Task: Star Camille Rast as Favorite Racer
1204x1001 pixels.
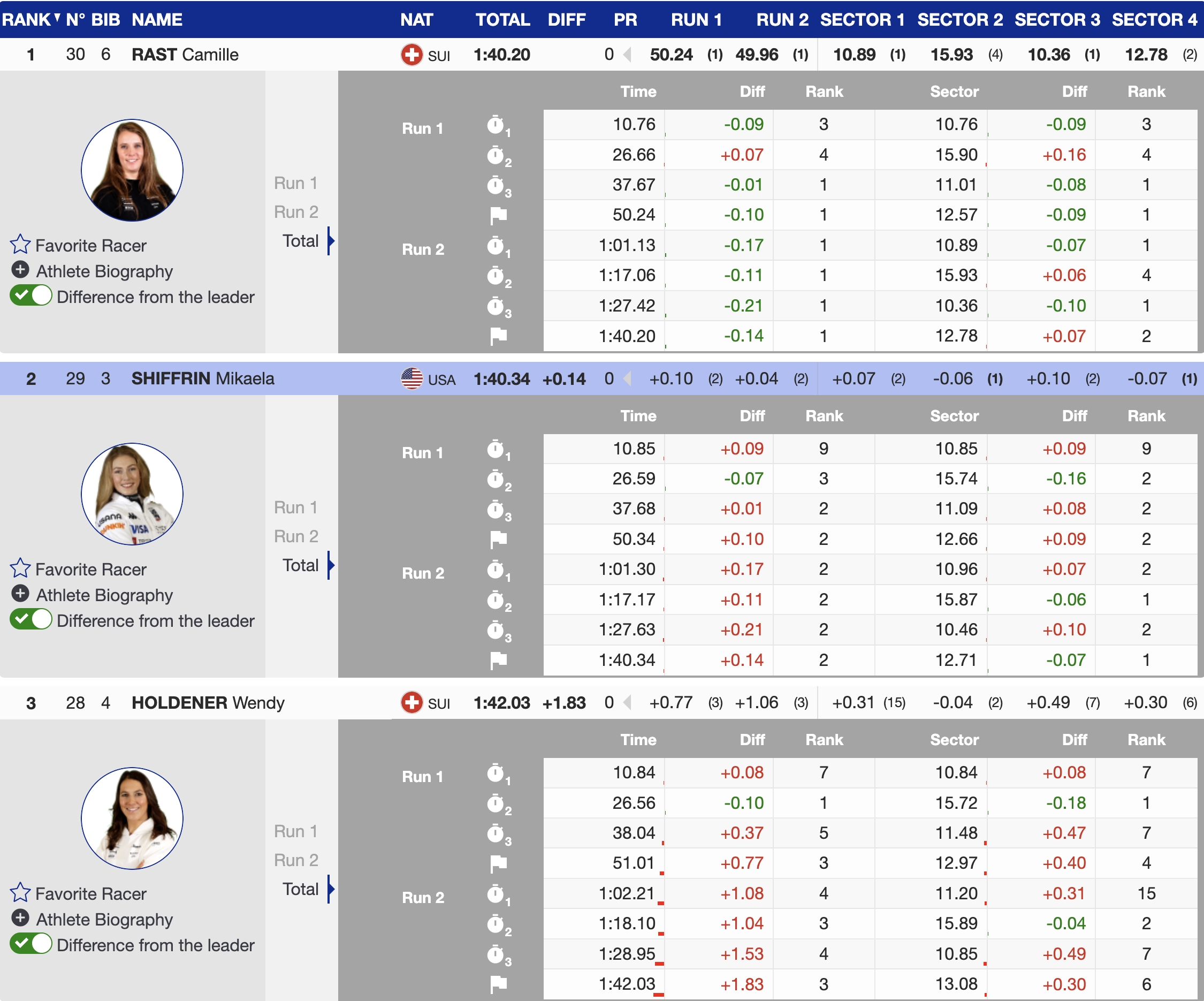Action: click(20, 245)
